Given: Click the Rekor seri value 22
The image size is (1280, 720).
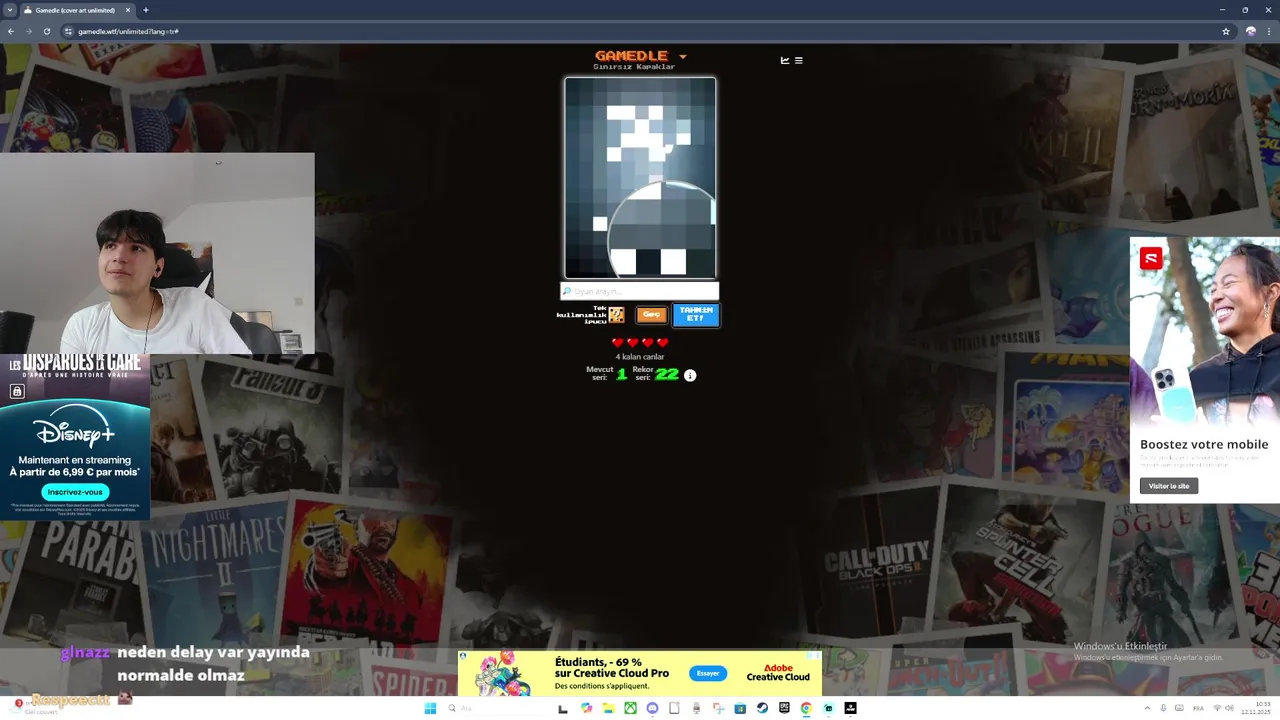Looking at the screenshot, I should pos(667,374).
